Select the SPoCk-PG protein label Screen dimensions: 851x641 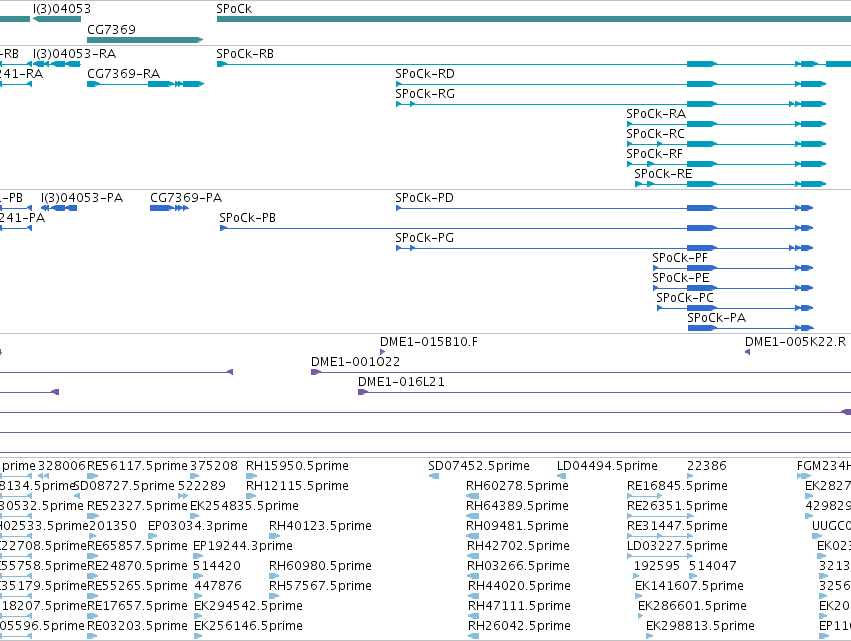(x=424, y=238)
